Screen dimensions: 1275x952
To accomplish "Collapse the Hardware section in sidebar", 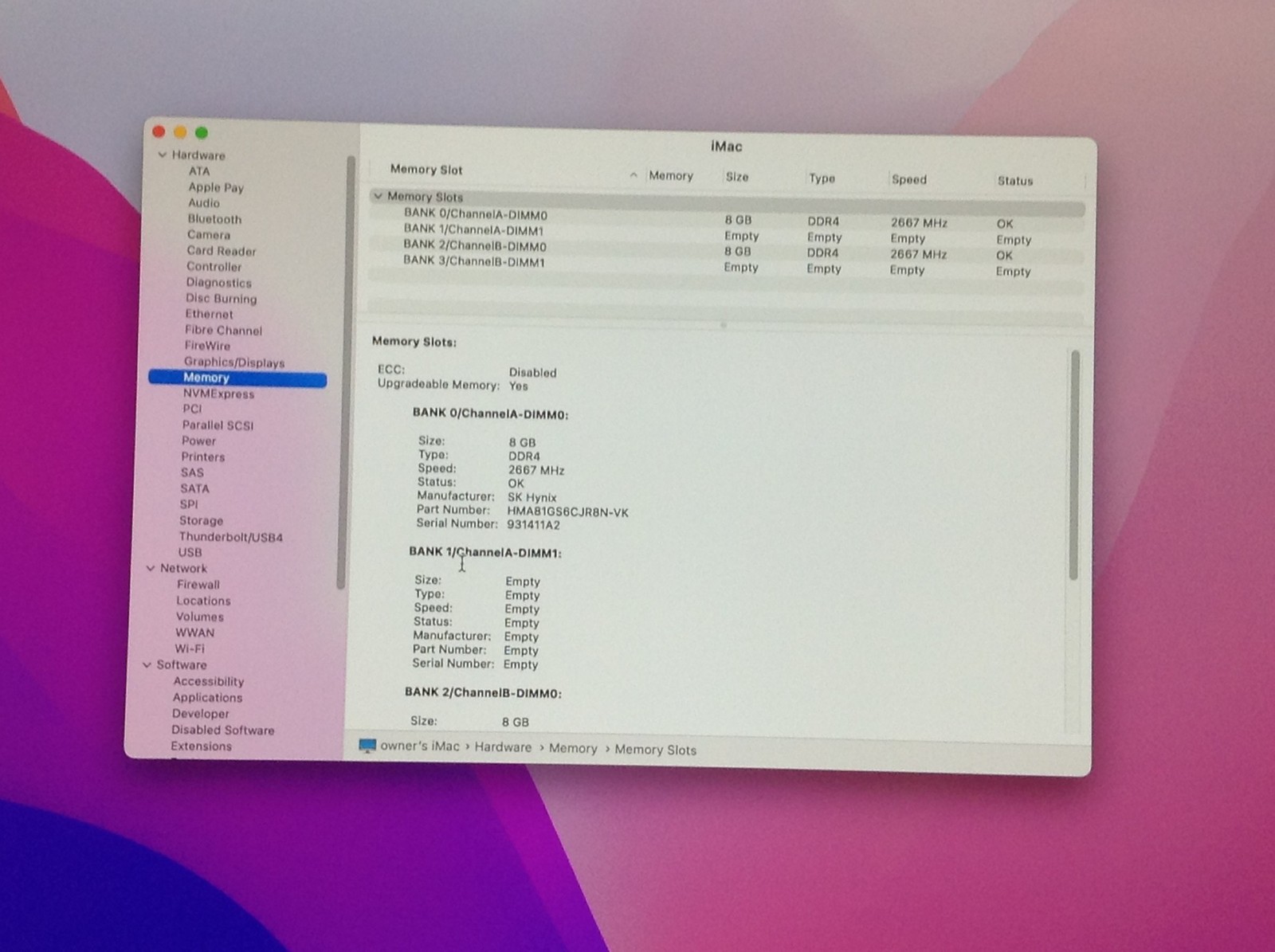I will pos(162,155).
